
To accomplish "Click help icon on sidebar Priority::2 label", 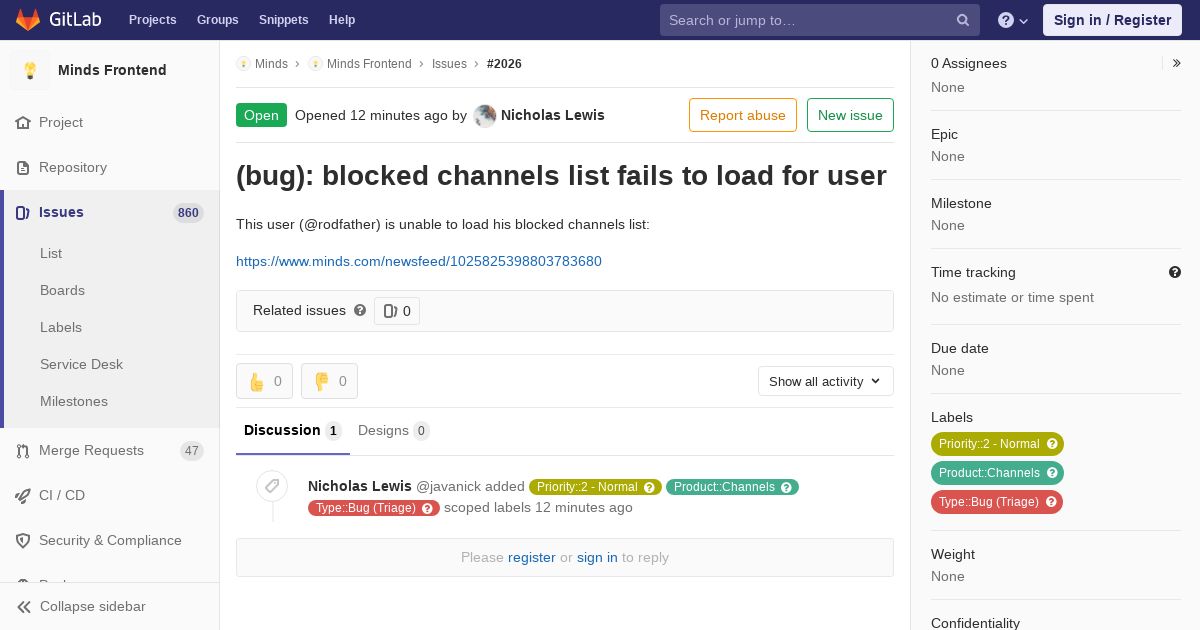I will coord(1052,444).
